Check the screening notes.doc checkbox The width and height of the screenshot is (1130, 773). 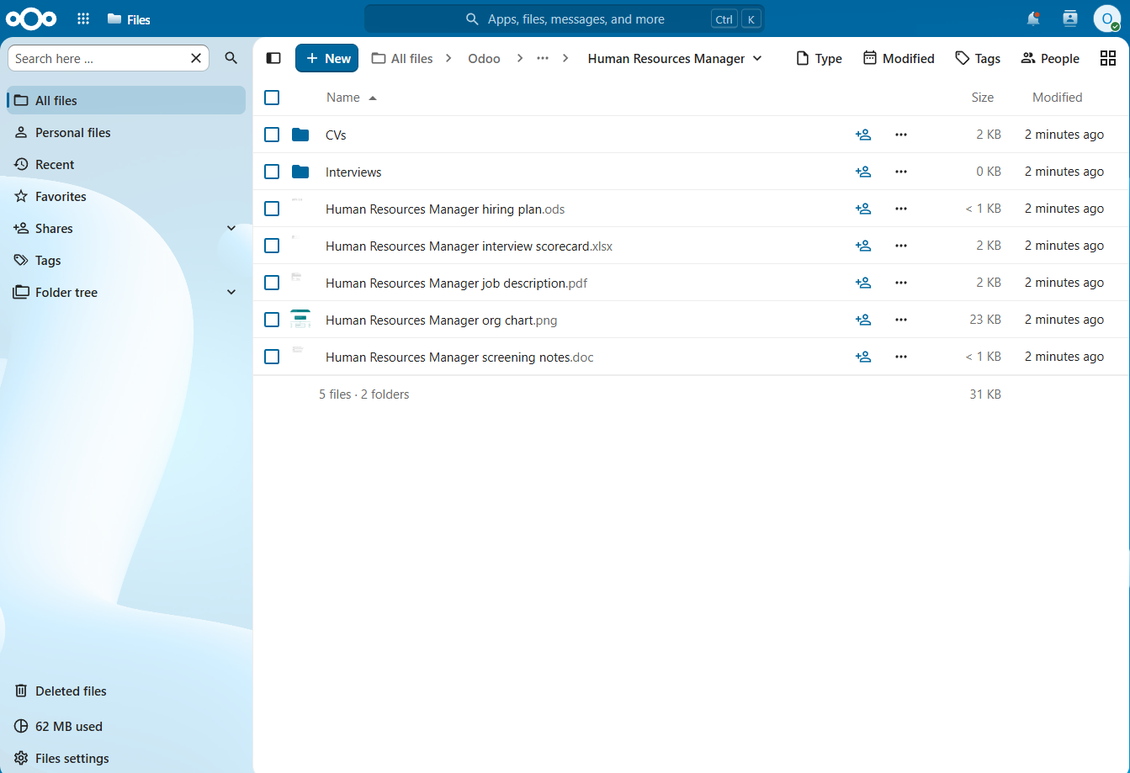[x=272, y=357]
